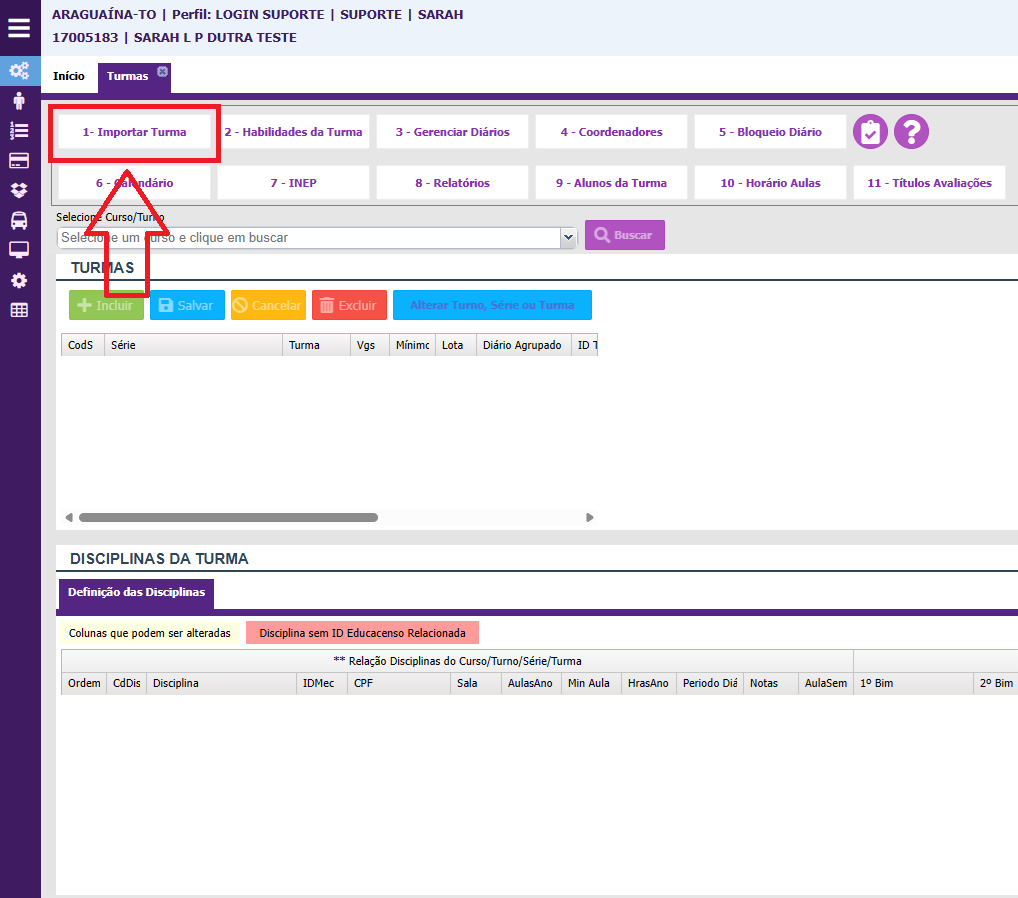The height and width of the screenshot is (898, 1018).
Task: Click the Turmas grid horizontal scrollbar
Action: click(228, 518)
